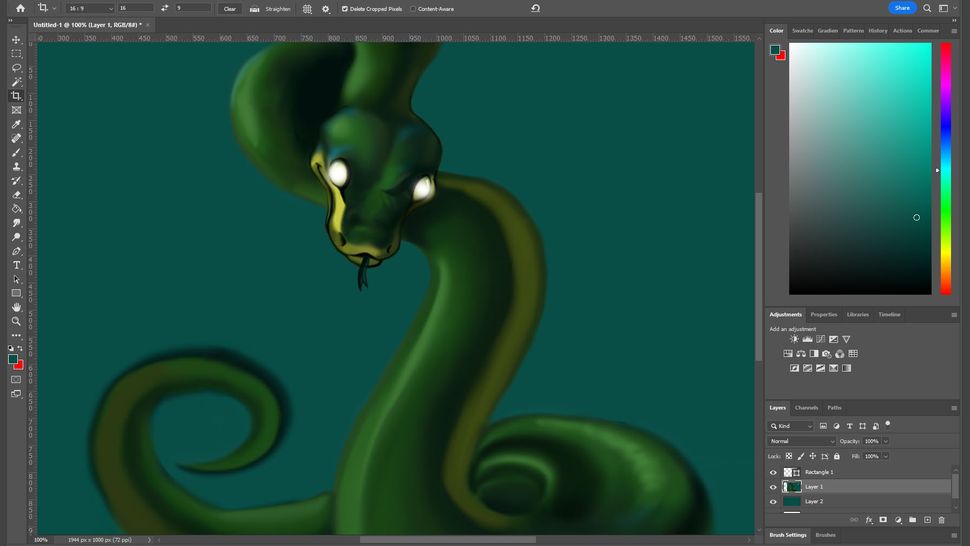Open the Normal blend mode dropdown

[x=802, y=441]
